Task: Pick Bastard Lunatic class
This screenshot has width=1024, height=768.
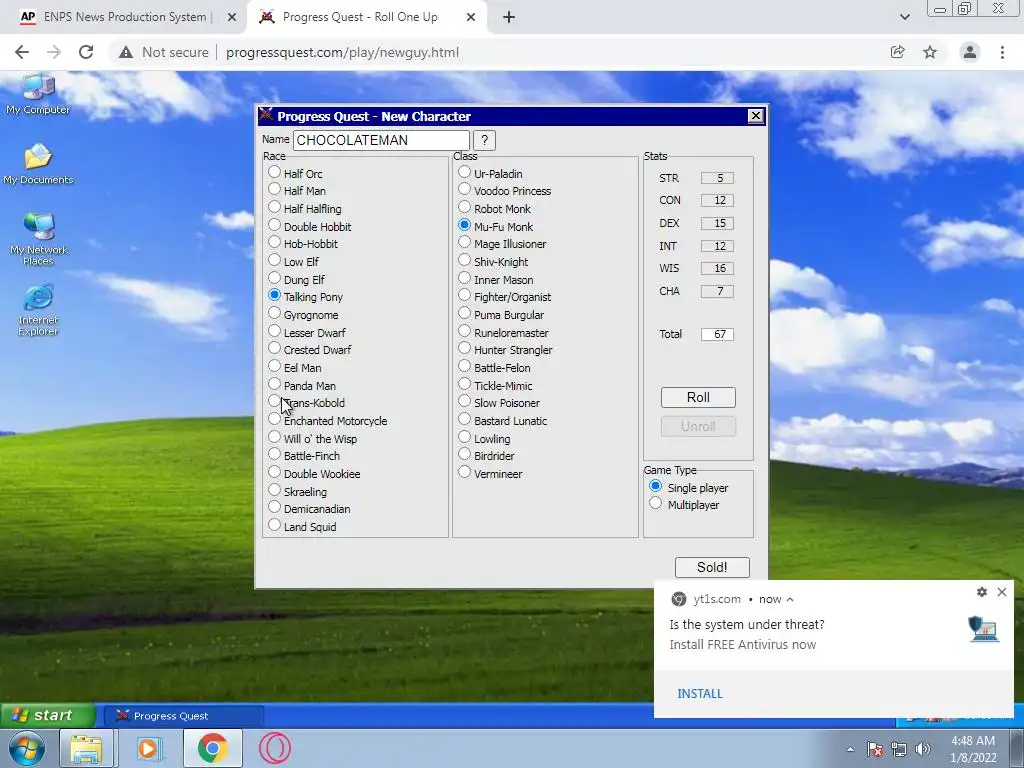Action: pos(464,419)
